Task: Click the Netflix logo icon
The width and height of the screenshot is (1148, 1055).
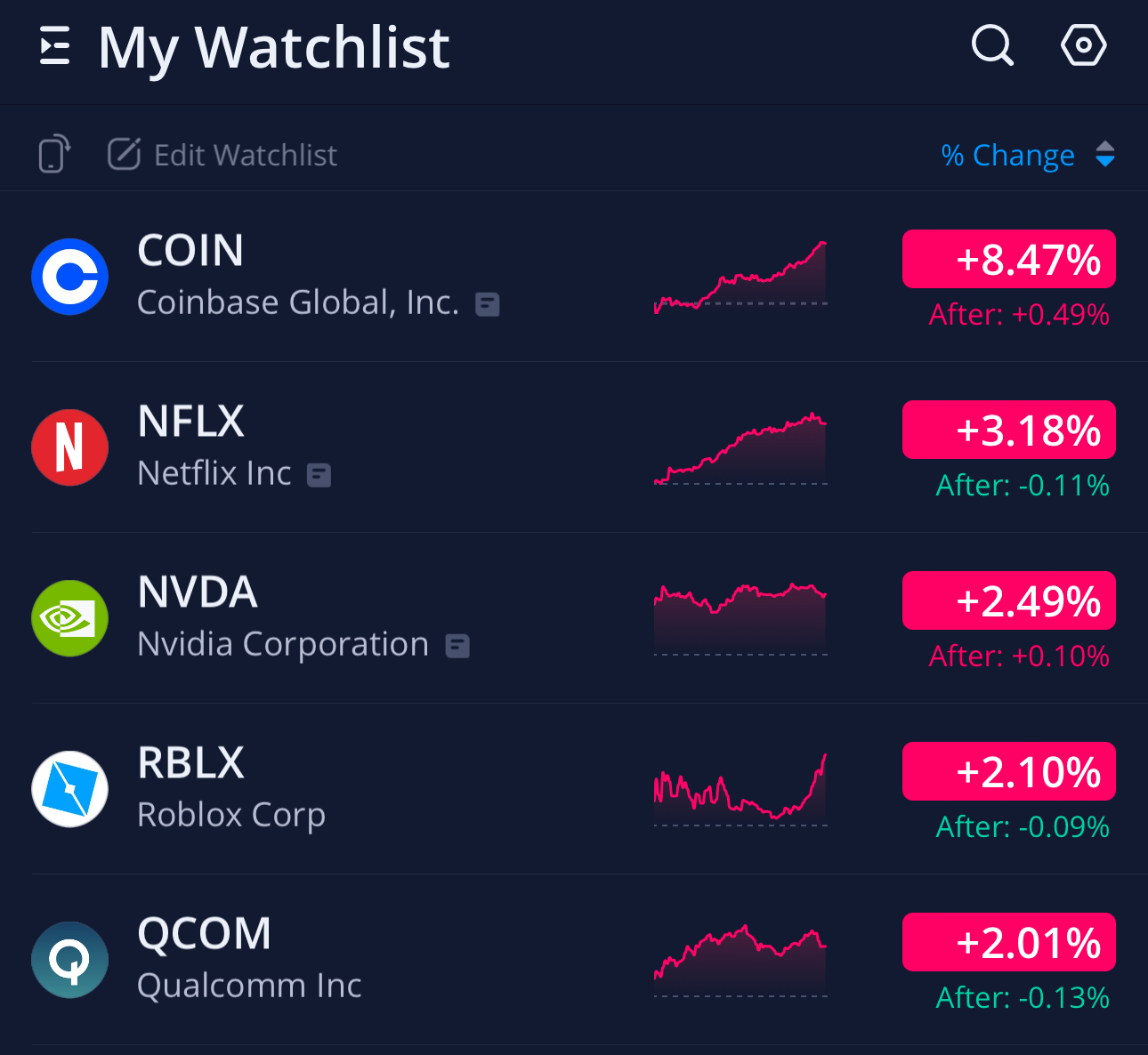Action: 70,447
